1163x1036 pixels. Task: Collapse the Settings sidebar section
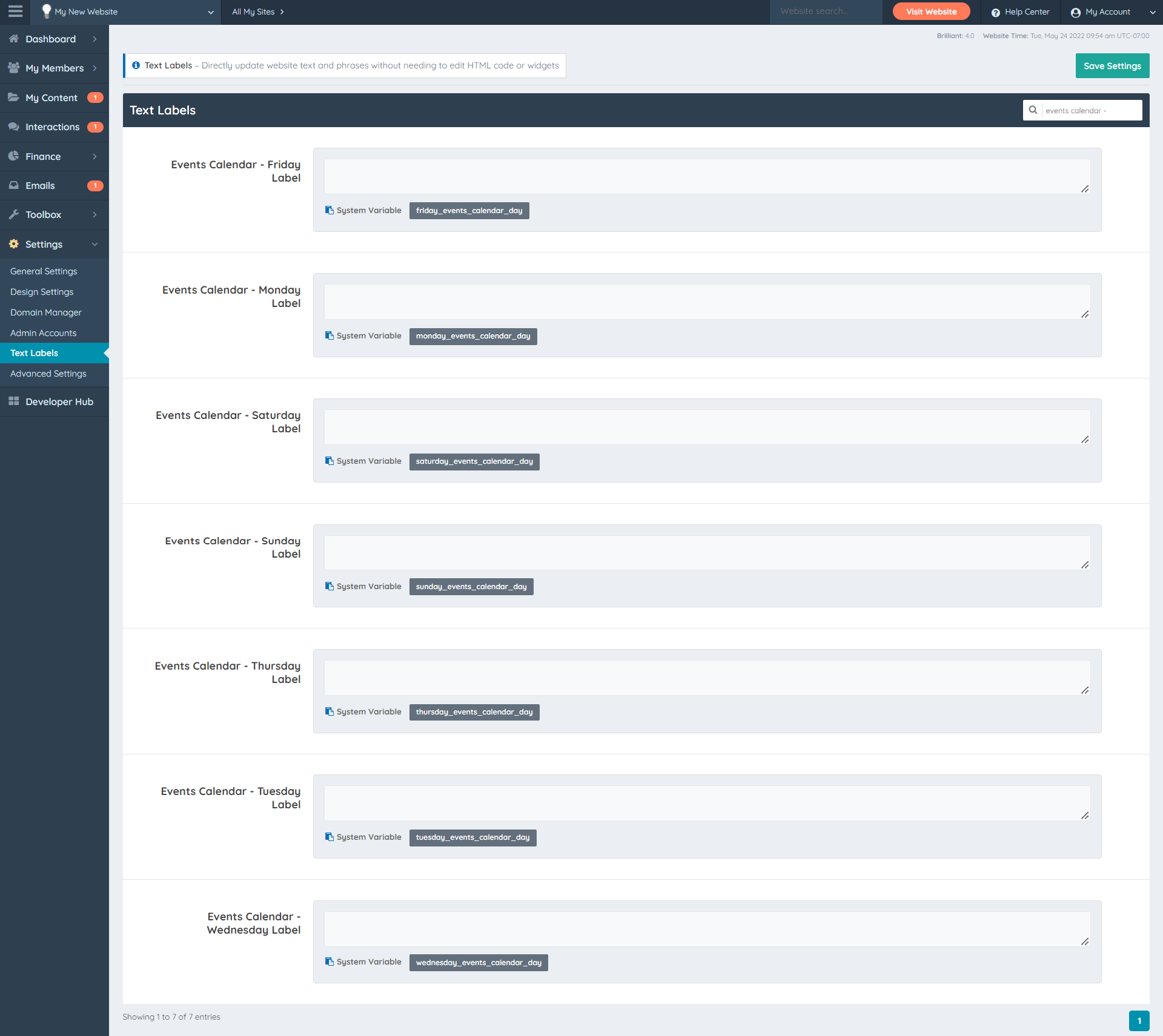94,244
